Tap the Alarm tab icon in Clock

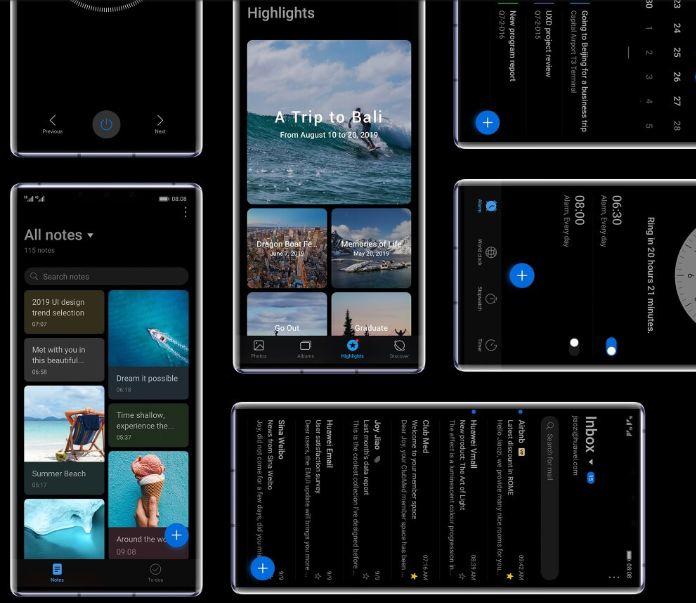490,206
